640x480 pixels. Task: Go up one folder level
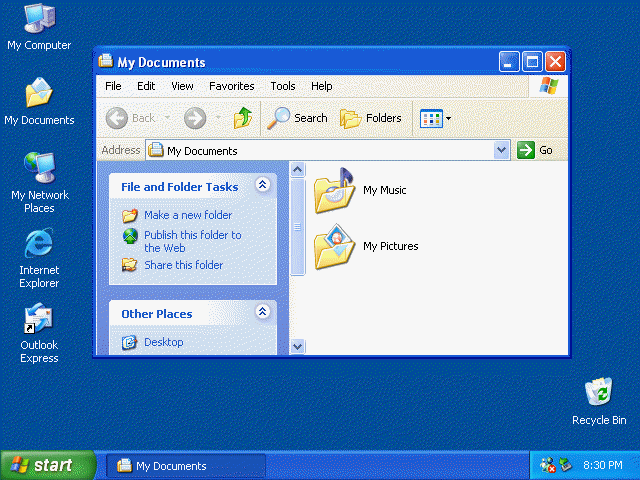point(243,118)
